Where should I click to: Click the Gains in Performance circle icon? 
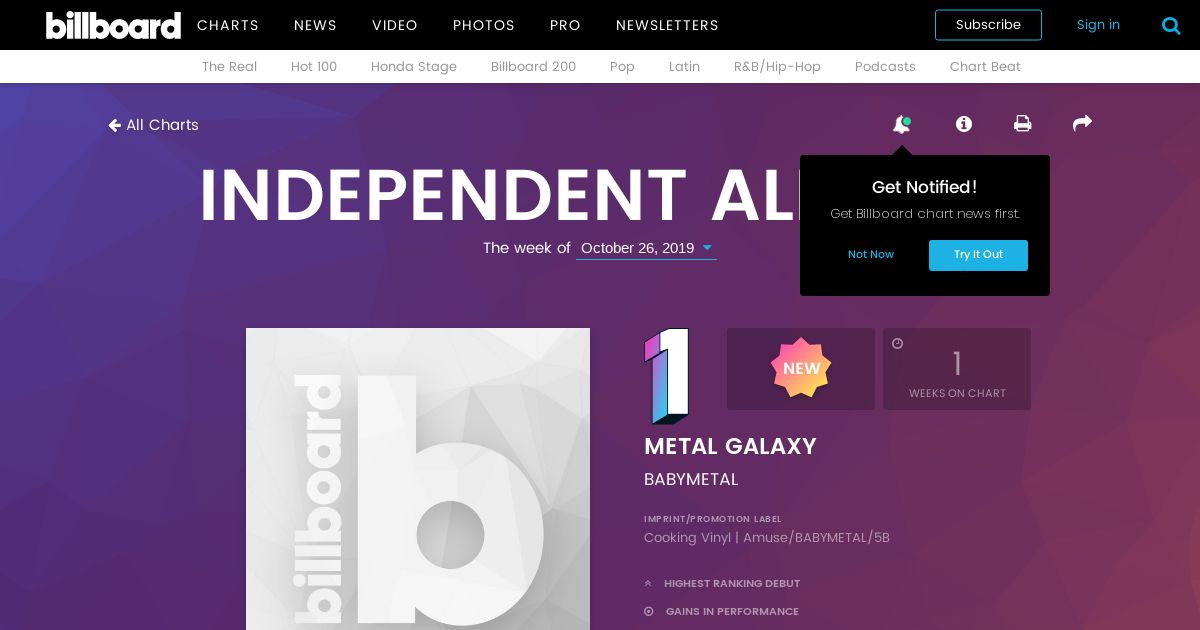tap(649, 611)
